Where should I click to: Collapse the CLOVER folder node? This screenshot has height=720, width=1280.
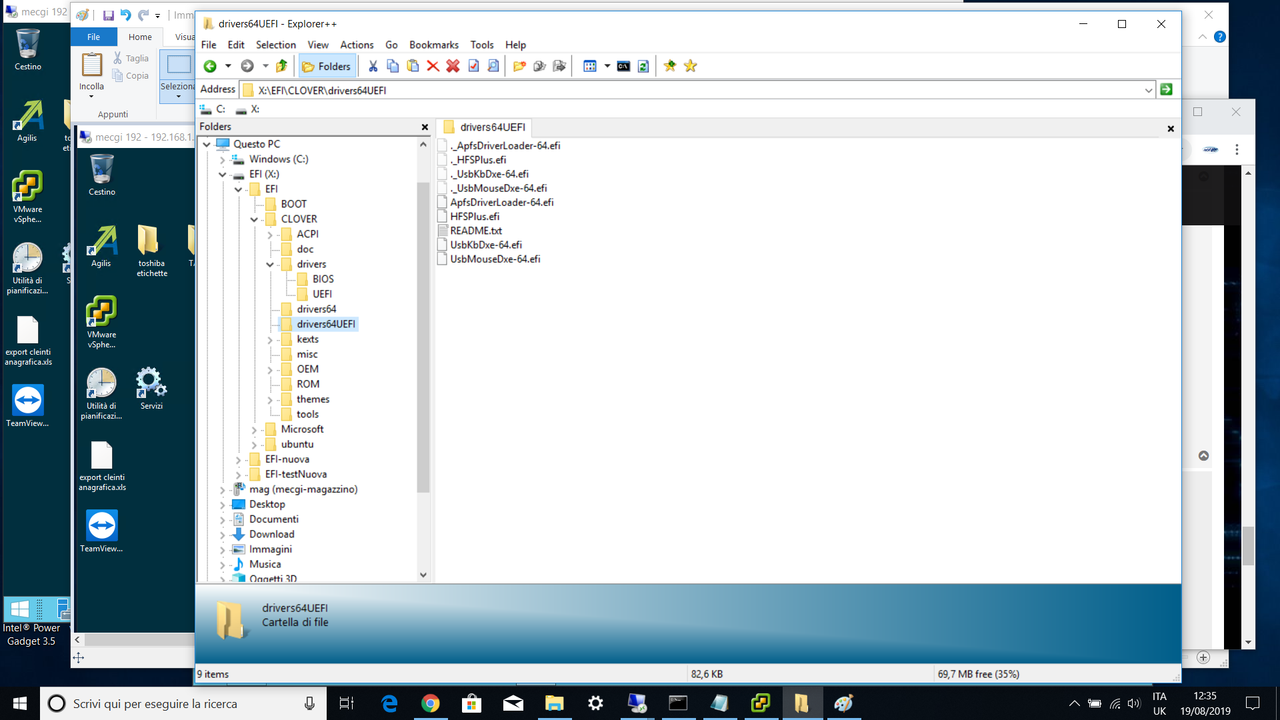253,218
